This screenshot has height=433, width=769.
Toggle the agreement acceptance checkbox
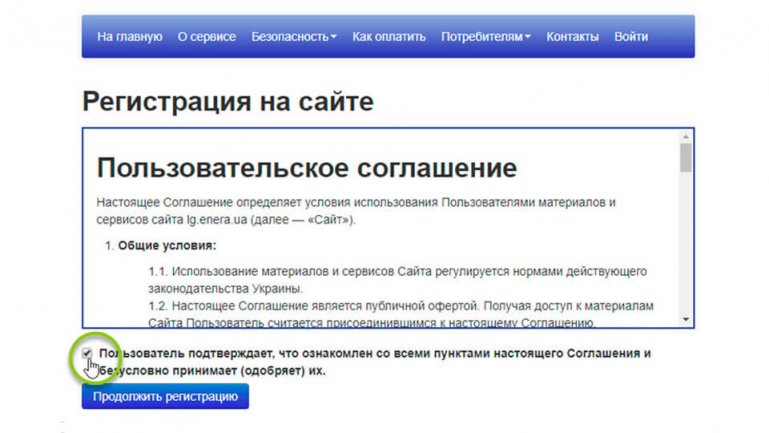pyautogui.click(x=87, y=353)
